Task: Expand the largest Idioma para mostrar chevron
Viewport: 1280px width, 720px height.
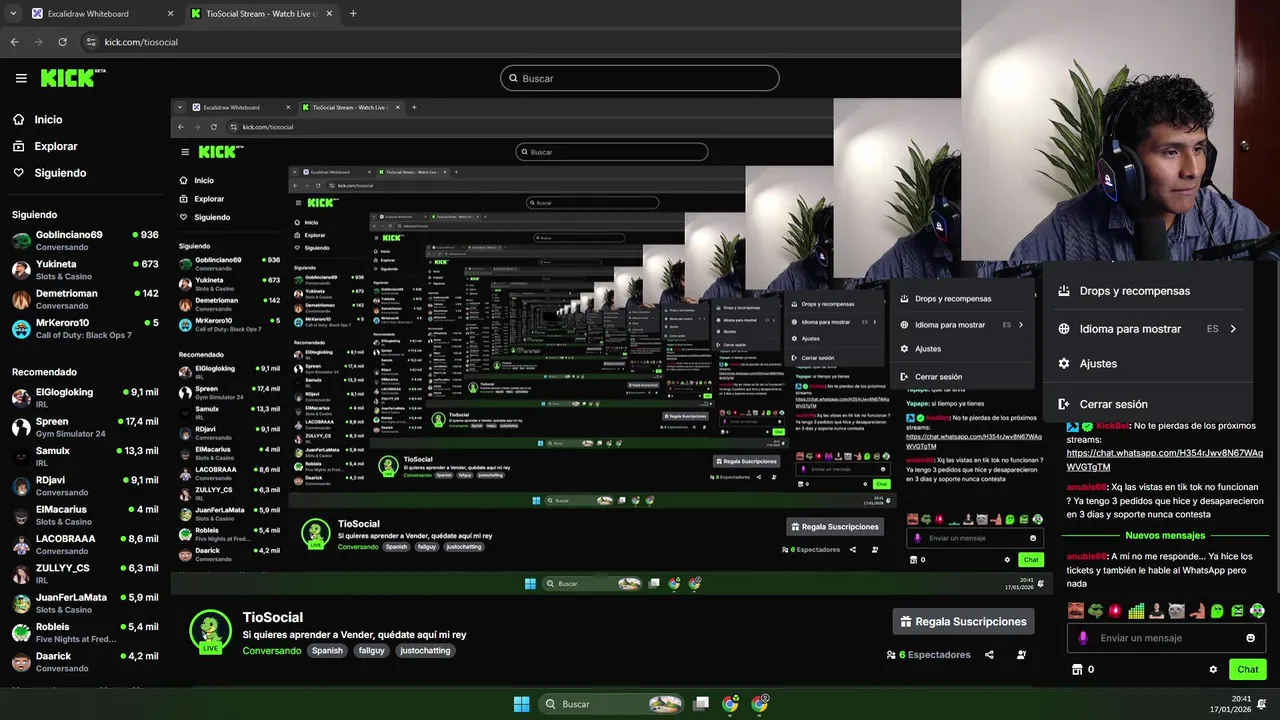Action: tap(1233, 329)
